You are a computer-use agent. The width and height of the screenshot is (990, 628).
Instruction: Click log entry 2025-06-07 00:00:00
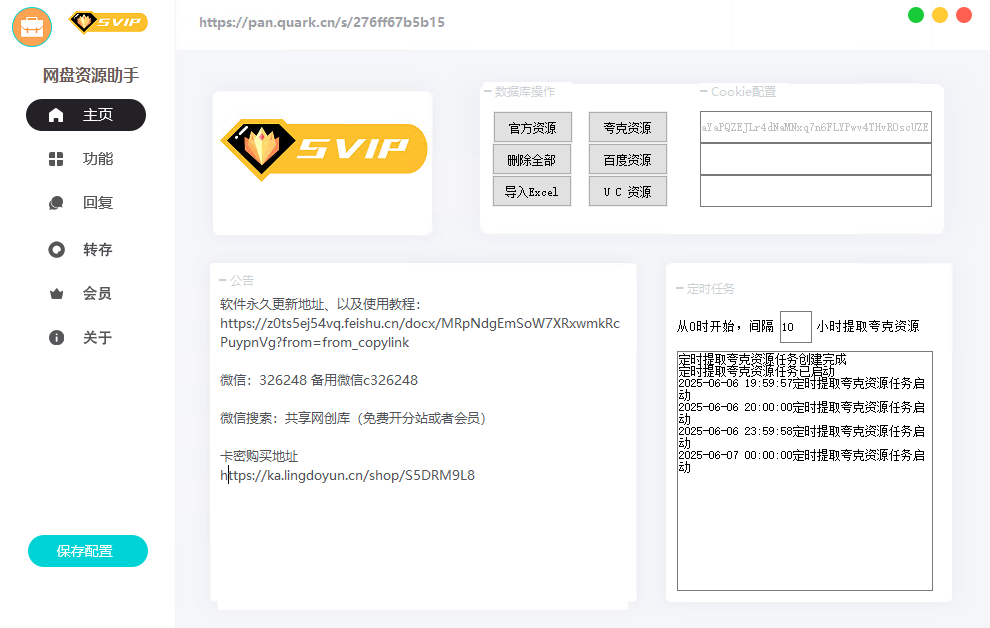[802, 461]
